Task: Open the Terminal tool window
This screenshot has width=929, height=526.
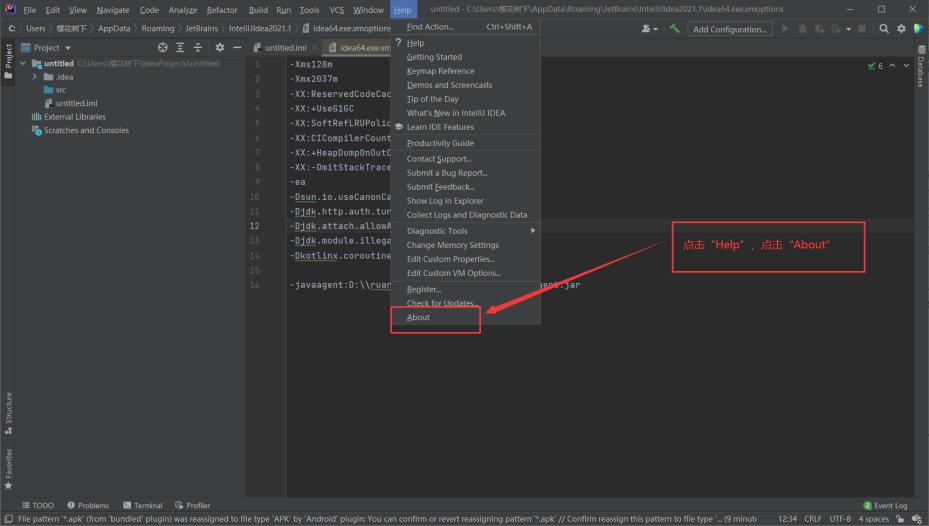Action: (x=143, y=505)
